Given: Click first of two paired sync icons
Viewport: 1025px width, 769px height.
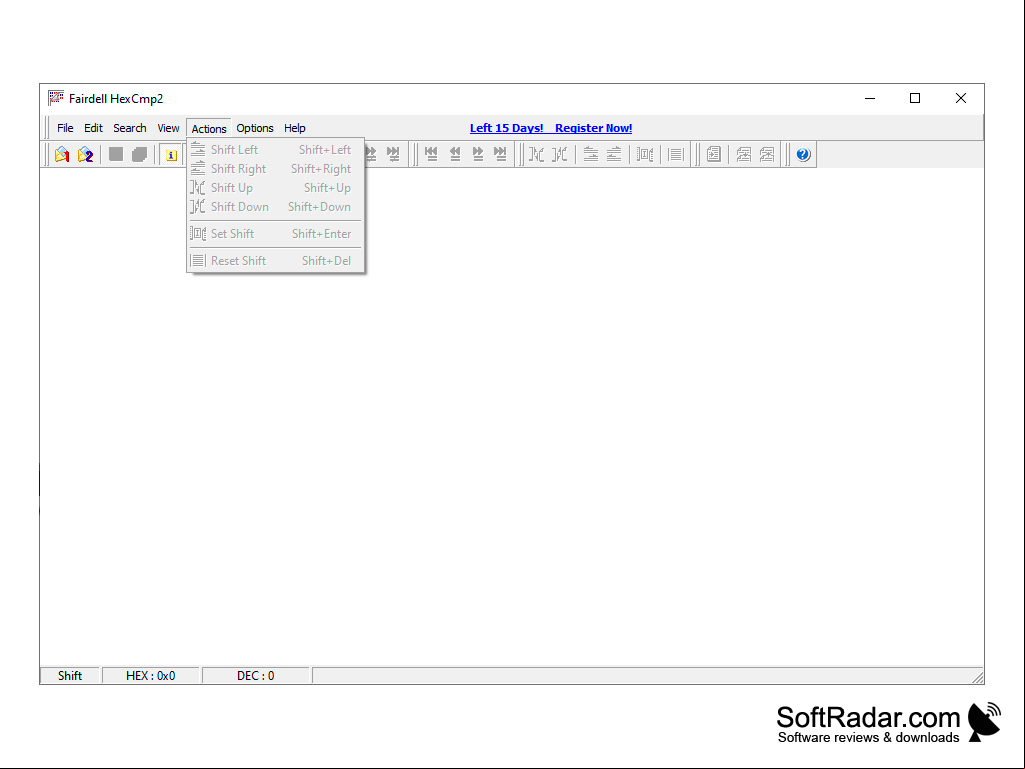Looking at the screenshot, I should [x=744, y=154].
